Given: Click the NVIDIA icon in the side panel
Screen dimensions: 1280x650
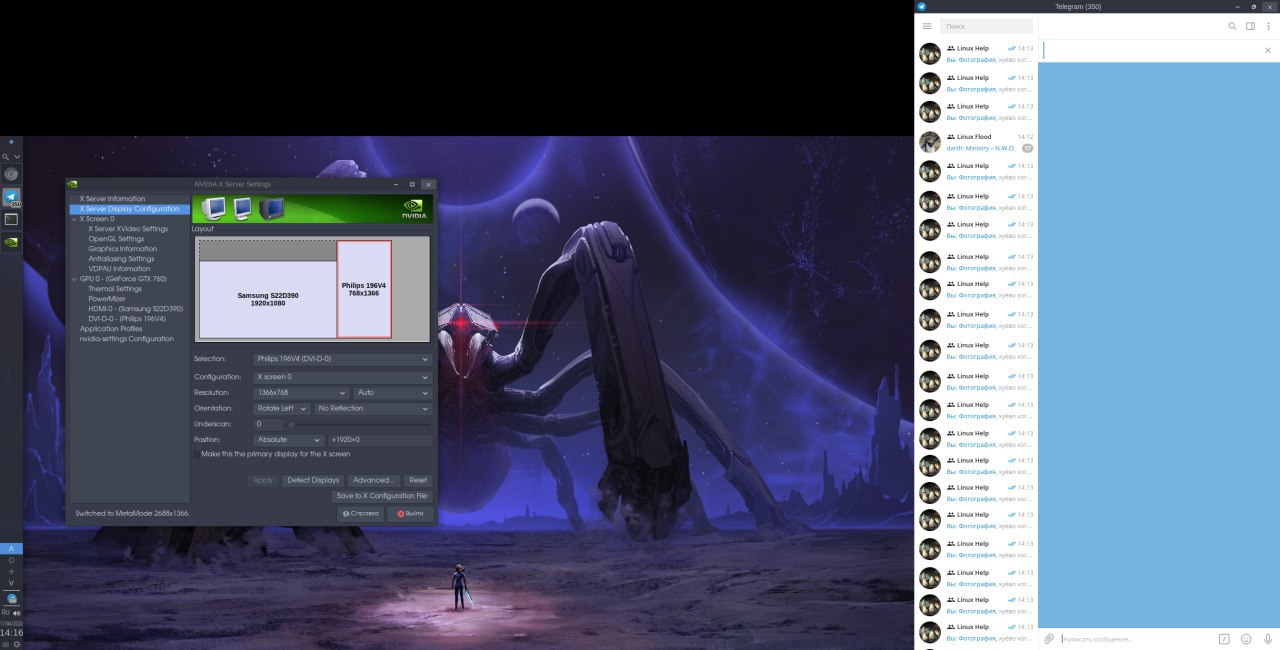Looking at the screenshot, I should pyautogui.click(x=11, y=241).
